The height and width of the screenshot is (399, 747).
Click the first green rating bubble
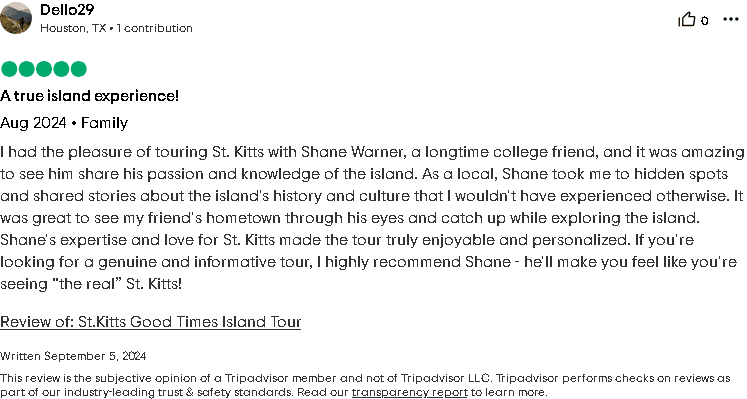coord(9,69)
